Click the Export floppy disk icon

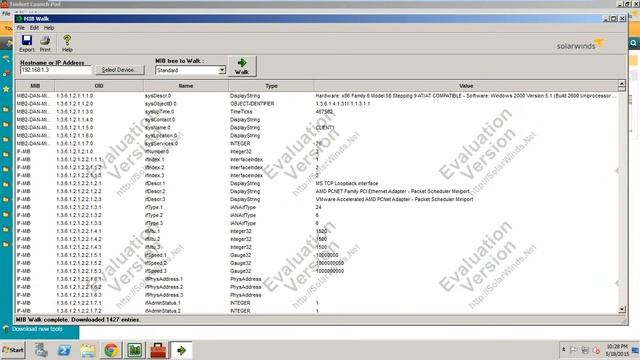(x=27, y=43)
